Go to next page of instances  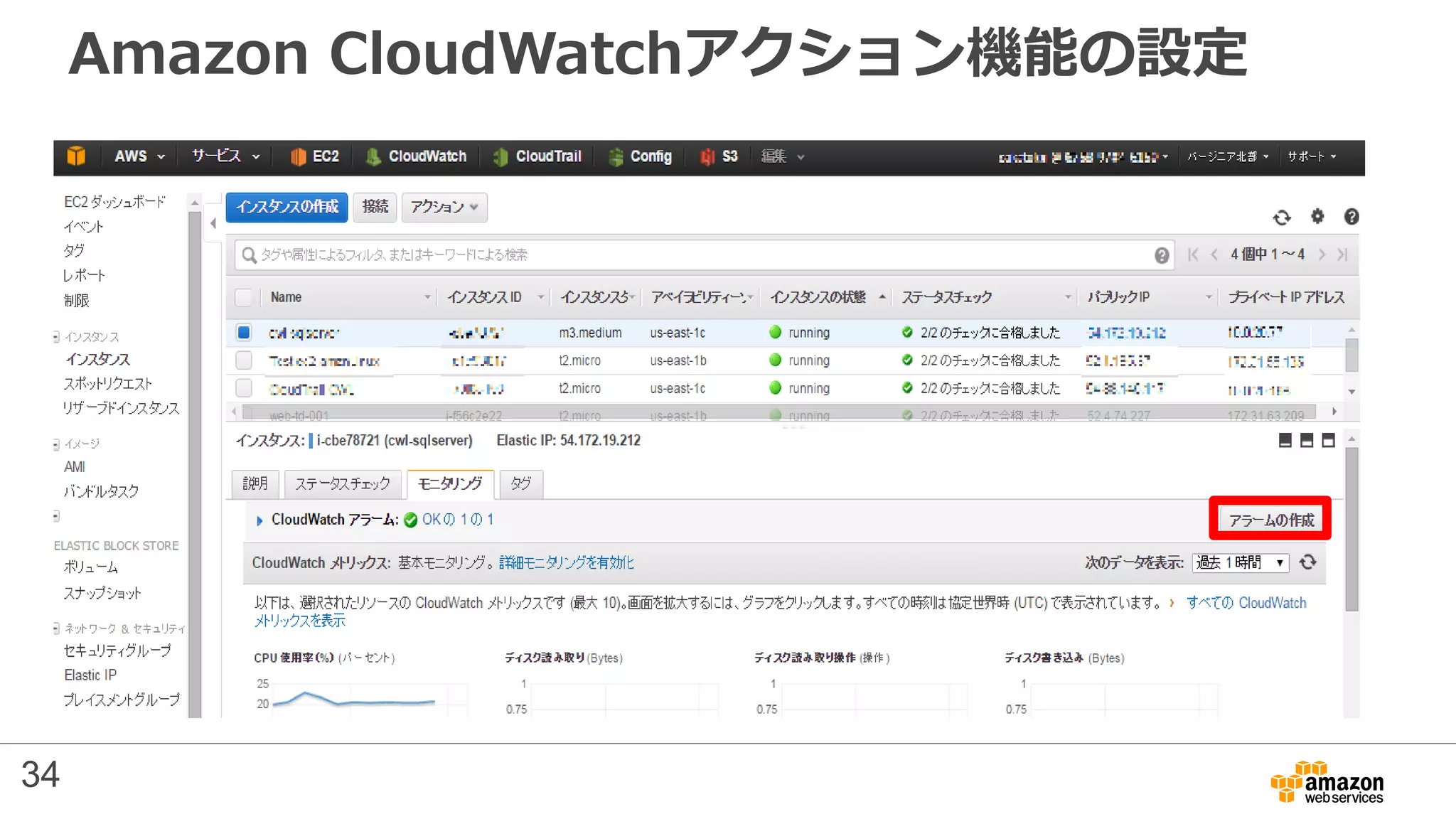(x=1322, y=255)
